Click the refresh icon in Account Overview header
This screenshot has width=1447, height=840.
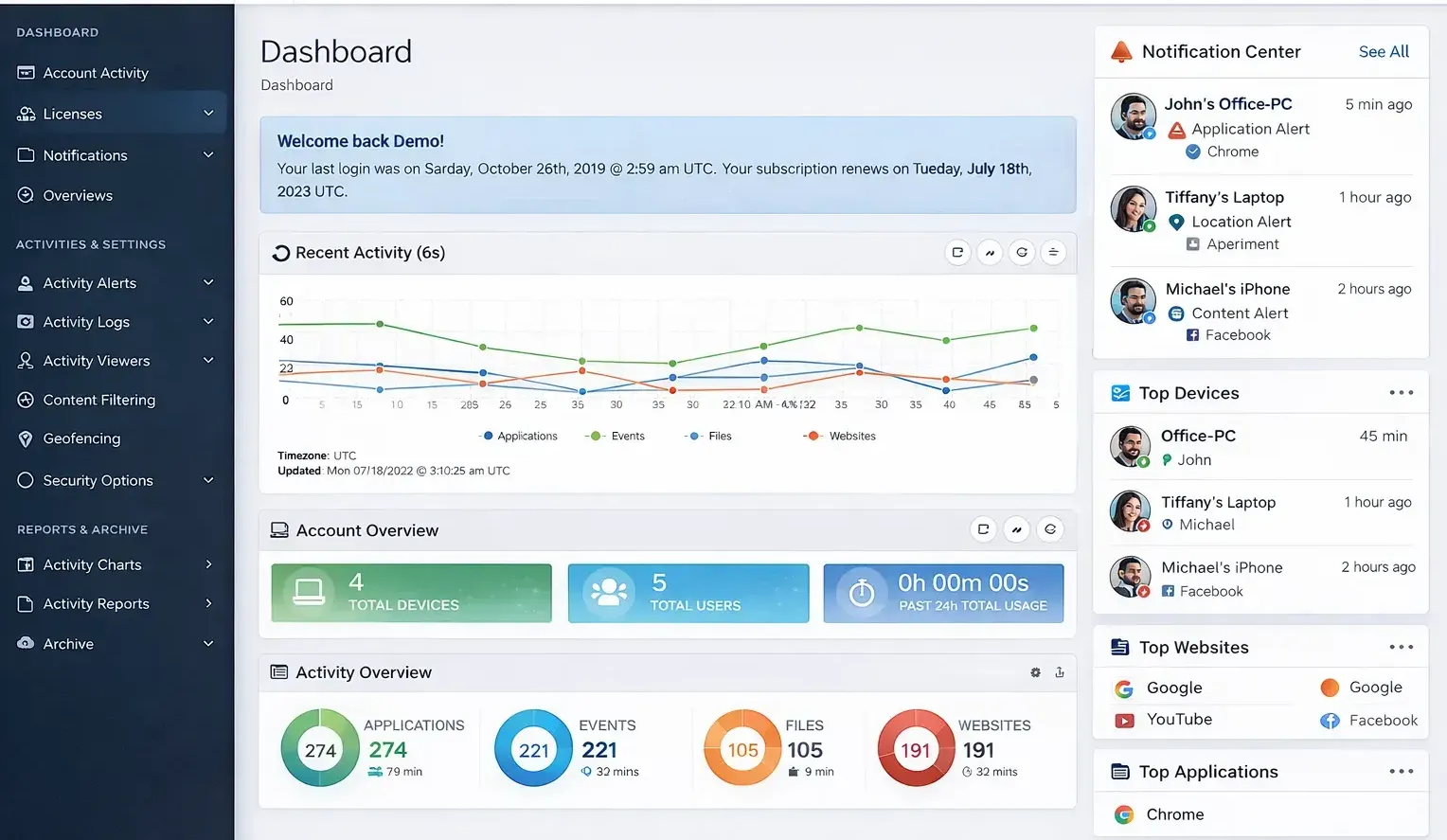[x=1050, y=529]
